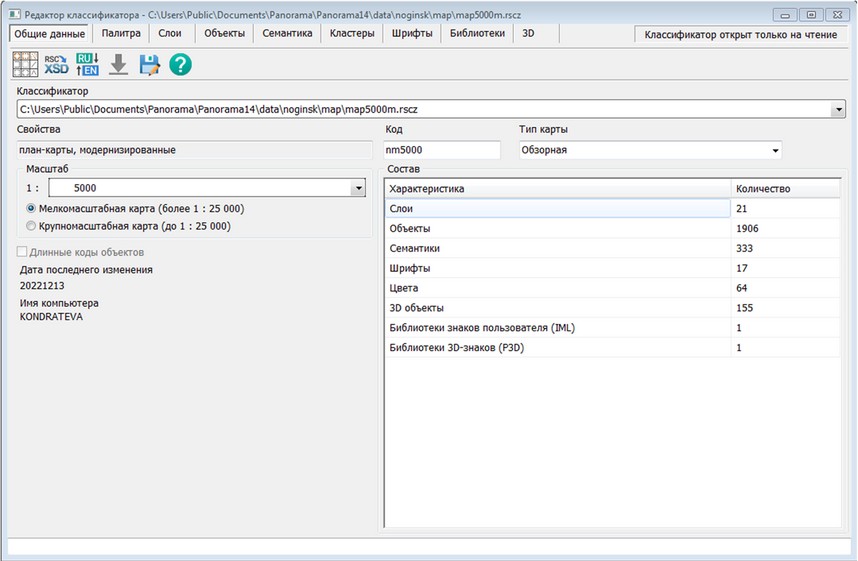The height and width of the screenshot is (561, 858).
Task: Click the RU/EN language switch icon
Action: click(x=87, y=65)
